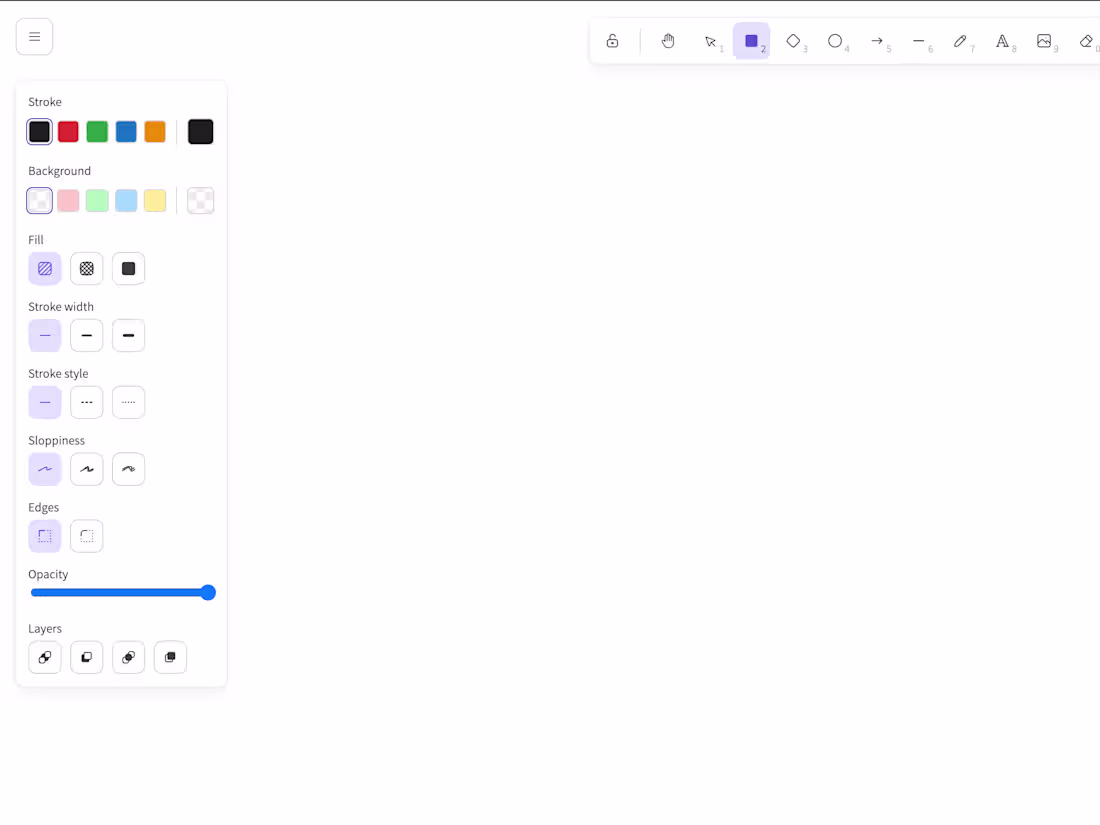
Task: Open the Insert image tool
Action: [1045, 41]
